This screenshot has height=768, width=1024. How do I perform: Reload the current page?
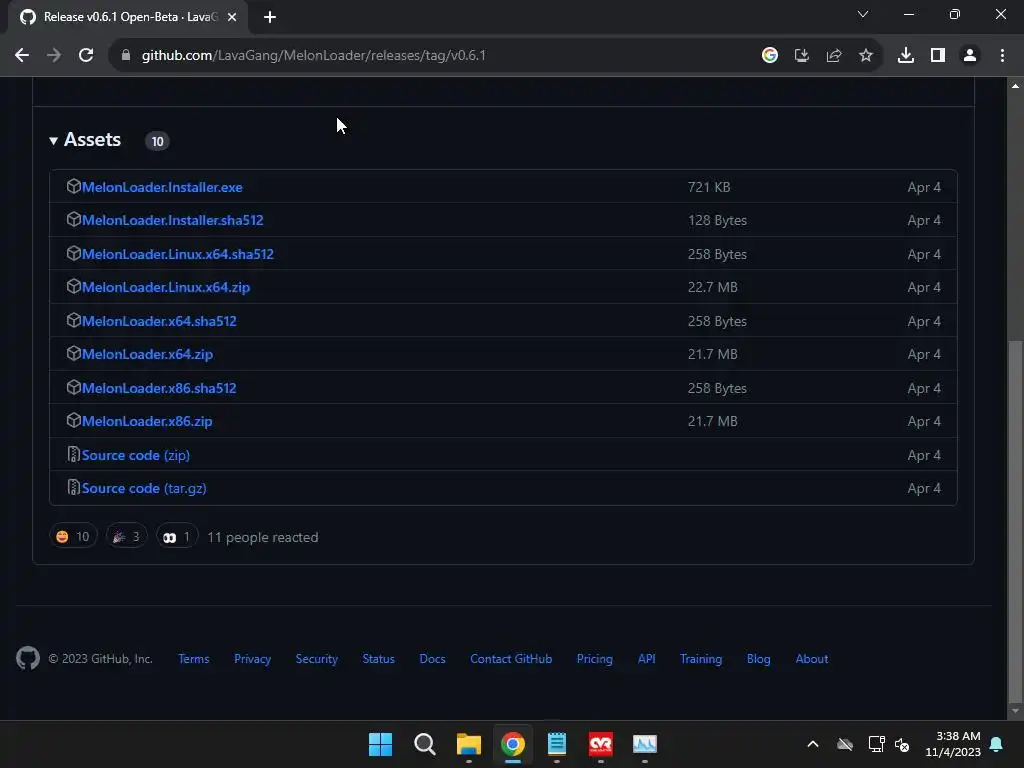click(86, 55)
